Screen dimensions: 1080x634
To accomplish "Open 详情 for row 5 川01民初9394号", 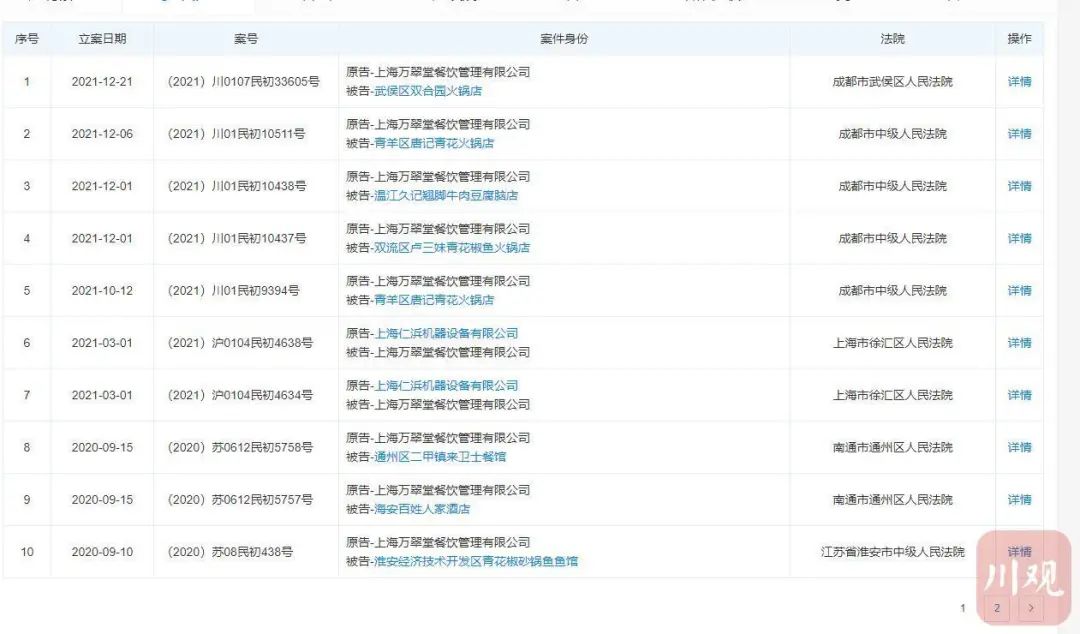I will coord(1019,291).
